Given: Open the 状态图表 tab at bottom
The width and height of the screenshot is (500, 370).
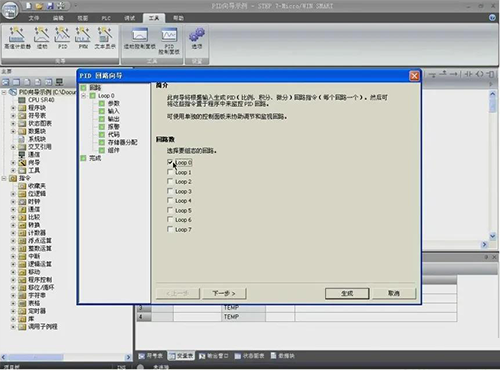Looking at the screenshot, I should 249,356.
